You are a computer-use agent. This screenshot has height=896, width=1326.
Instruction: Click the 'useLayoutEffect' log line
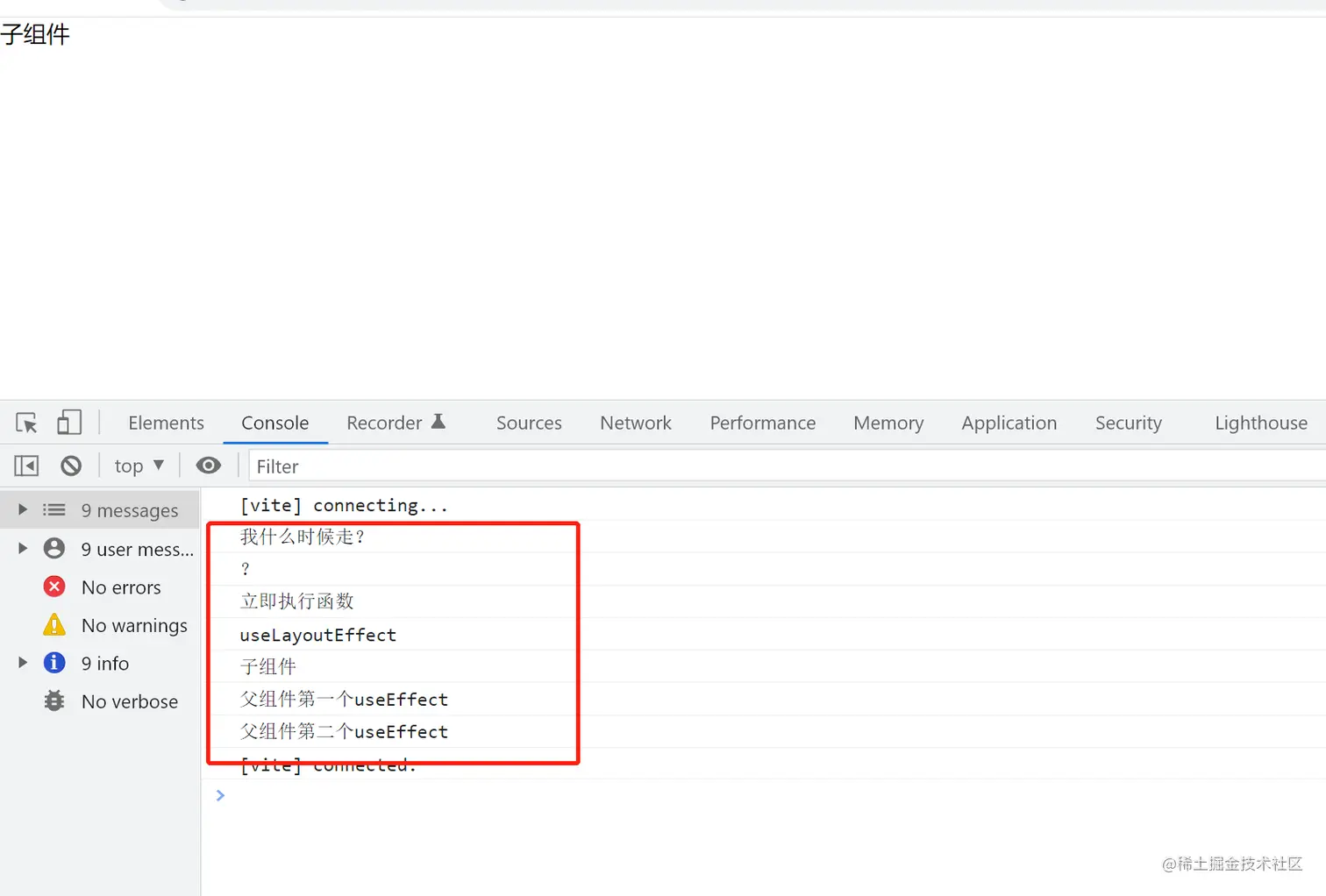point(763,634)
